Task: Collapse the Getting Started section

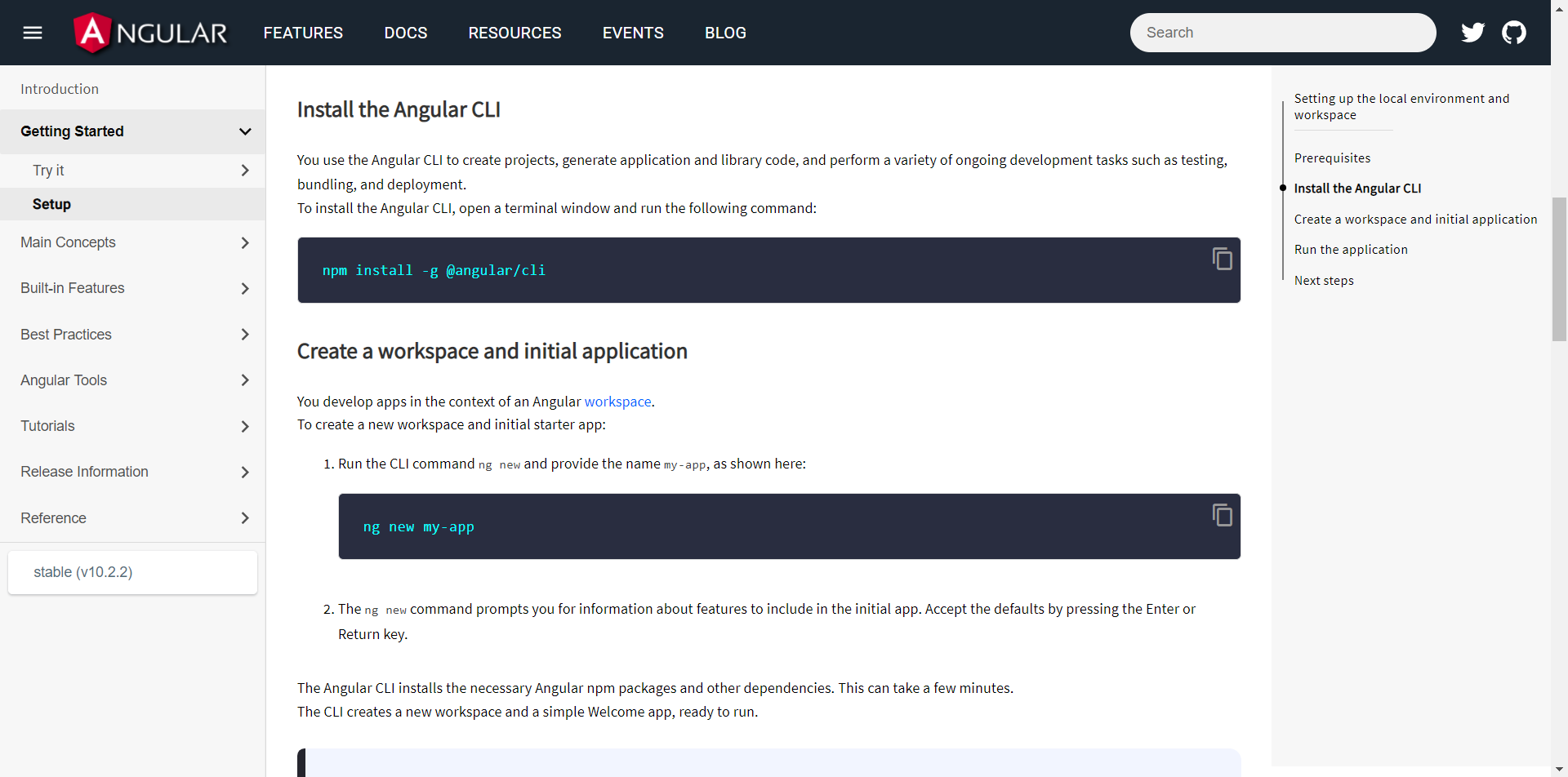Action: (132, 131)
